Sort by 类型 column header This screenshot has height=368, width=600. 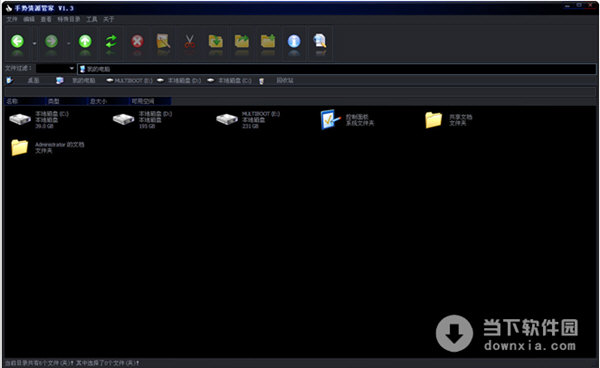point(67,101)
